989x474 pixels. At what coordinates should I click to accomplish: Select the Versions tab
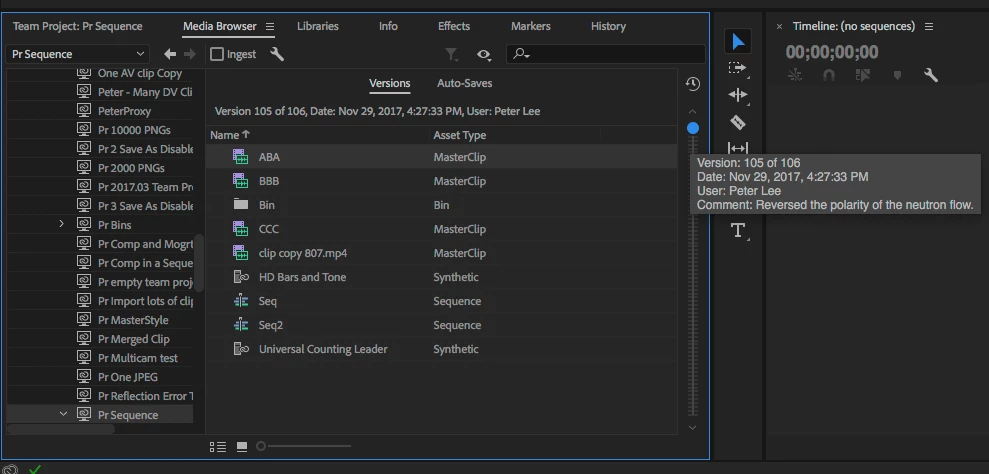(x=390, y=83)
